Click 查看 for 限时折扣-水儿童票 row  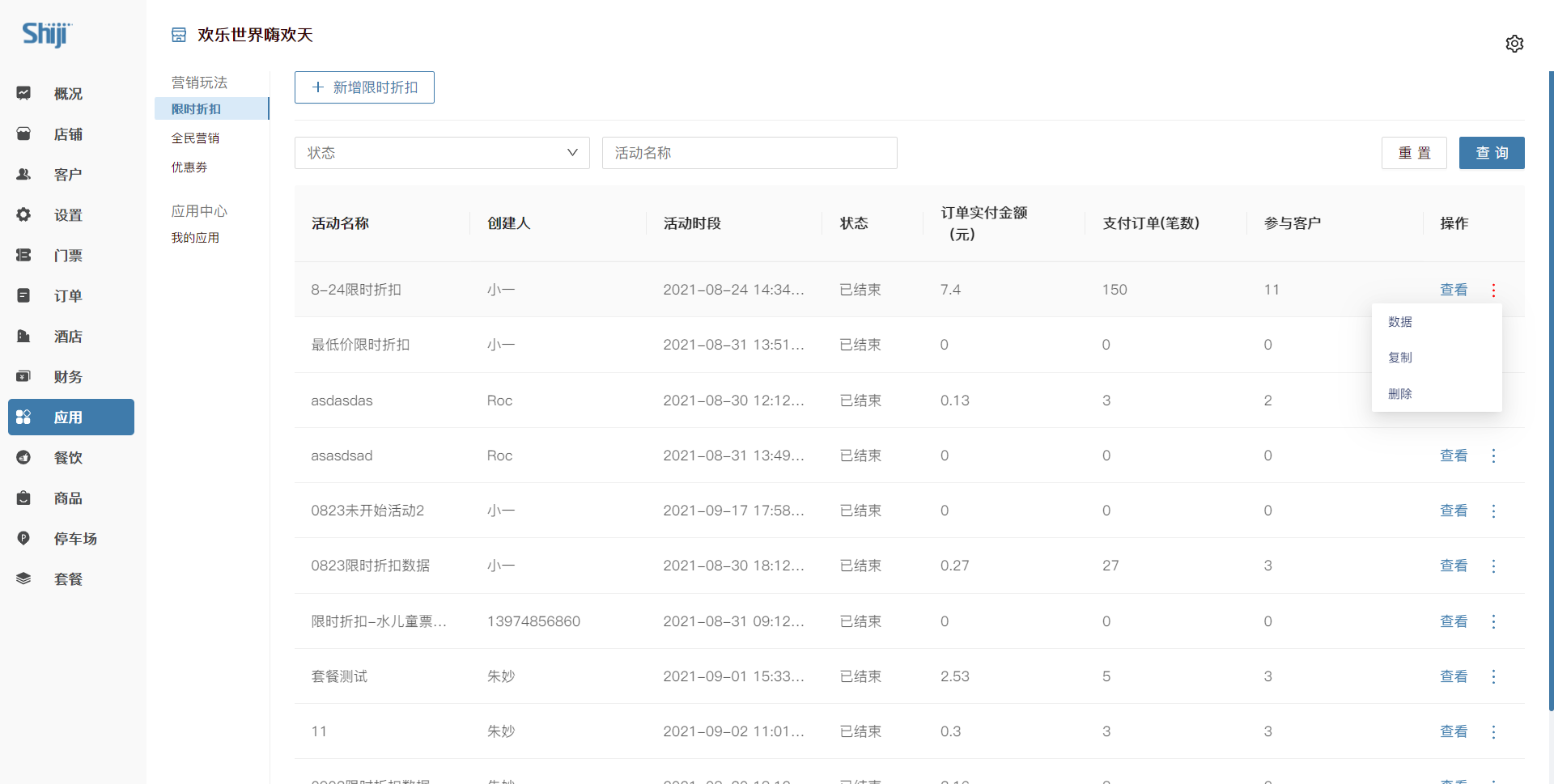pos(1454,621)
